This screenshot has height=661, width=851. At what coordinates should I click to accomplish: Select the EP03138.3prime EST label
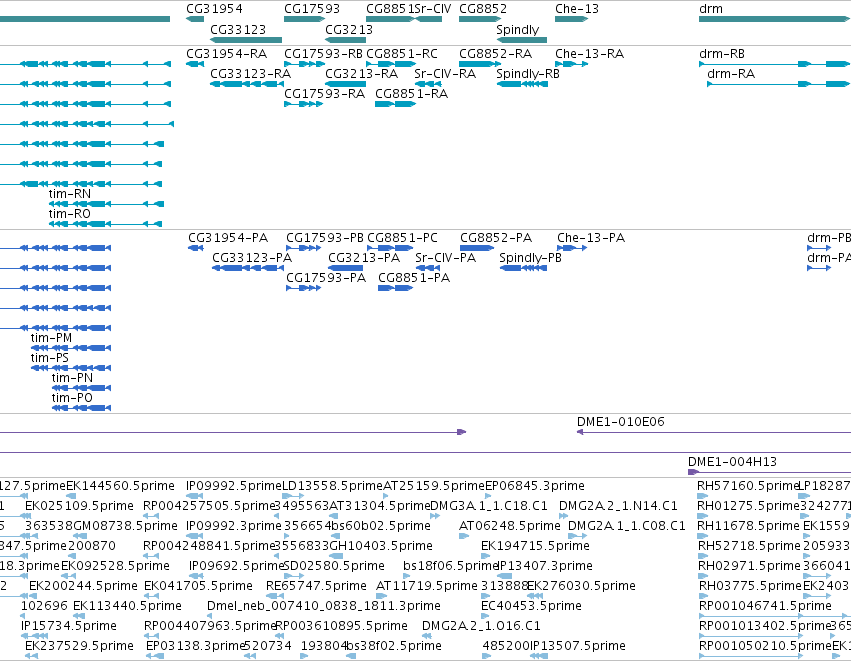[x=196, y=646]
